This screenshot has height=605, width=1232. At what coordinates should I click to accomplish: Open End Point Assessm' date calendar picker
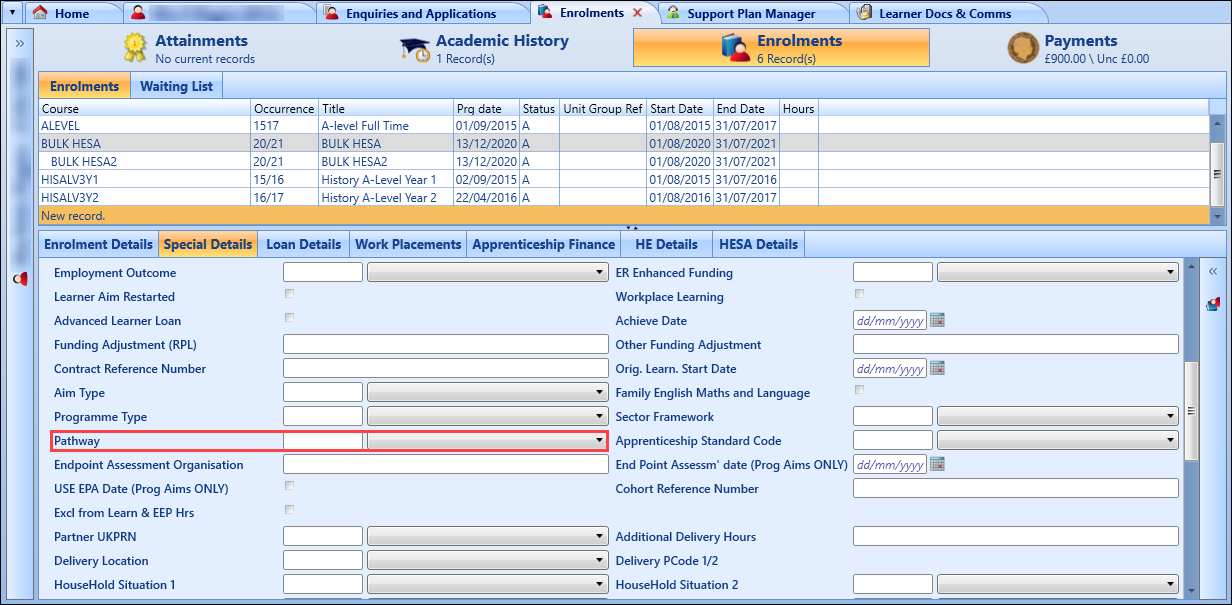[937, 464]
